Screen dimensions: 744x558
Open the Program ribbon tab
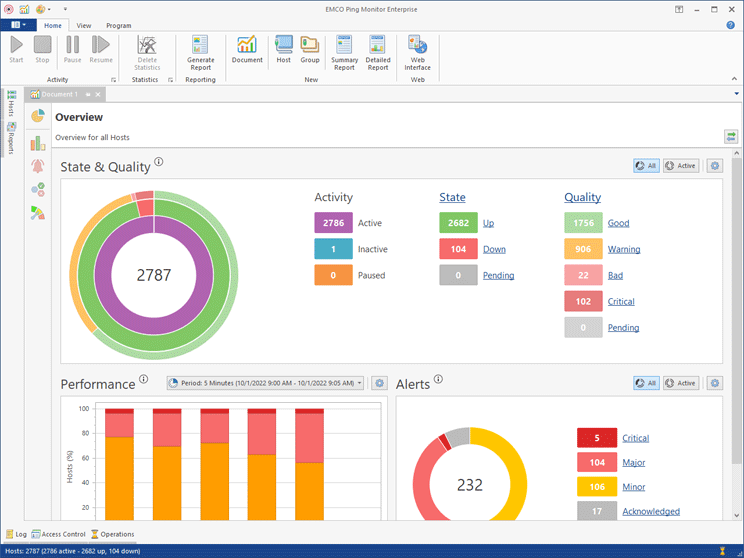click(x=118, y=25)
